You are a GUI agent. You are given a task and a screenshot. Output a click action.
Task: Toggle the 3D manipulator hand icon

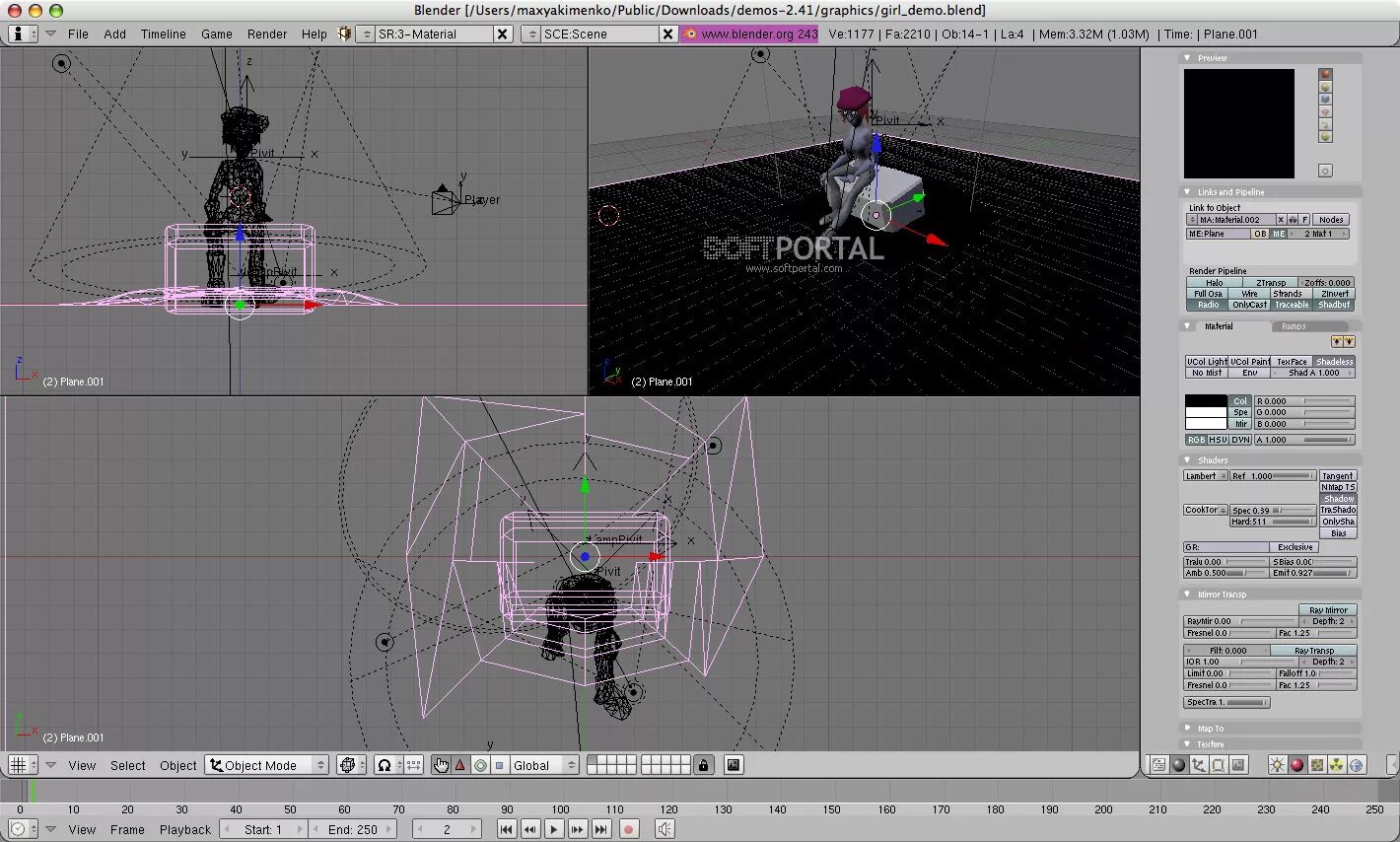[x=441, y=765]
